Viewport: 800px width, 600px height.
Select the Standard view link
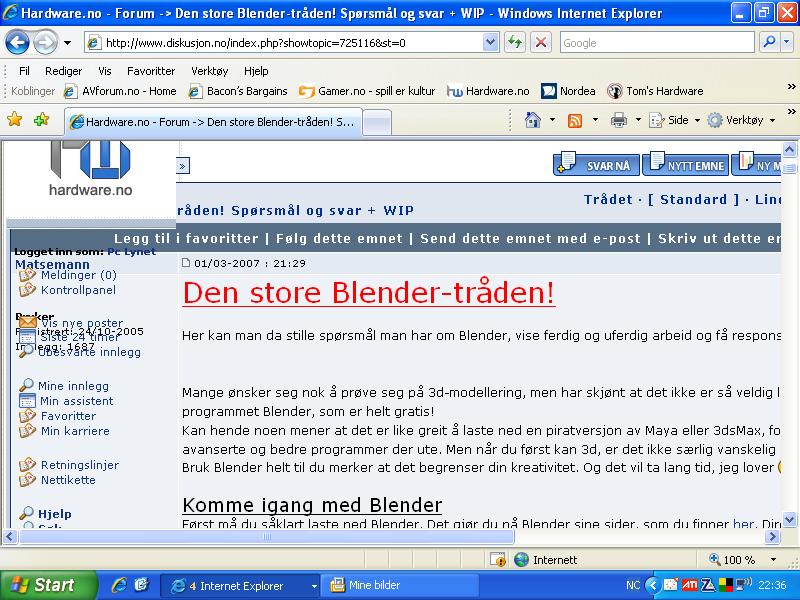coord(693,199)
